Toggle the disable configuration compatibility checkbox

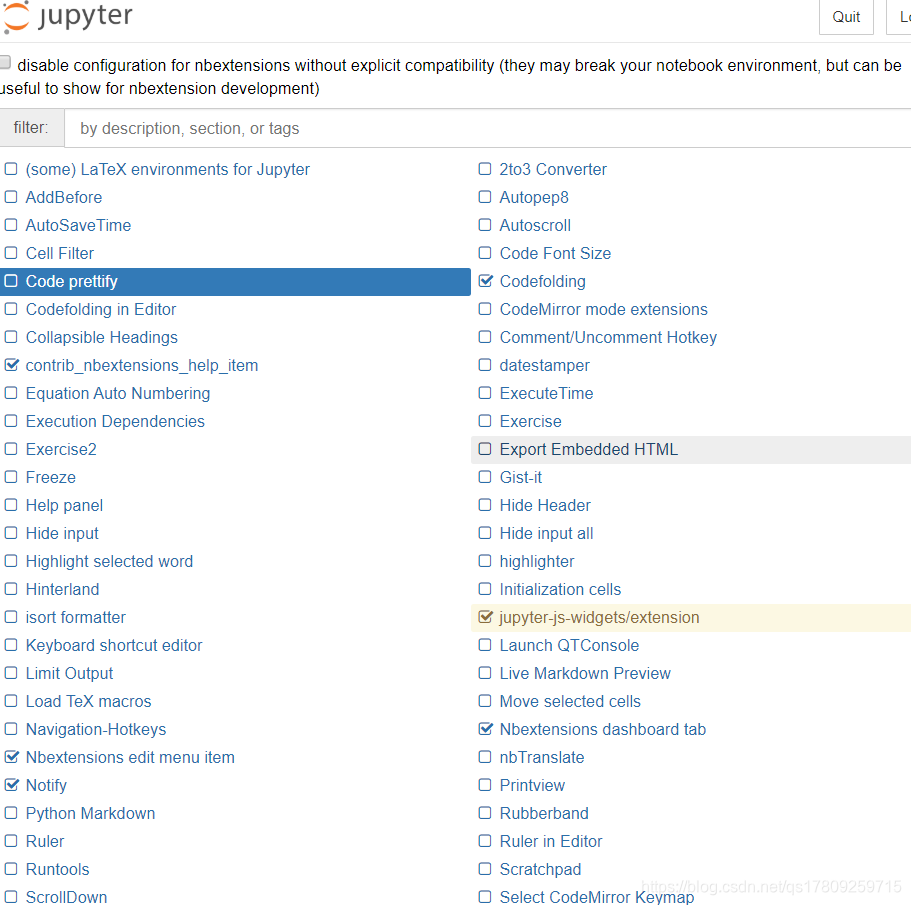click(5, 62)
